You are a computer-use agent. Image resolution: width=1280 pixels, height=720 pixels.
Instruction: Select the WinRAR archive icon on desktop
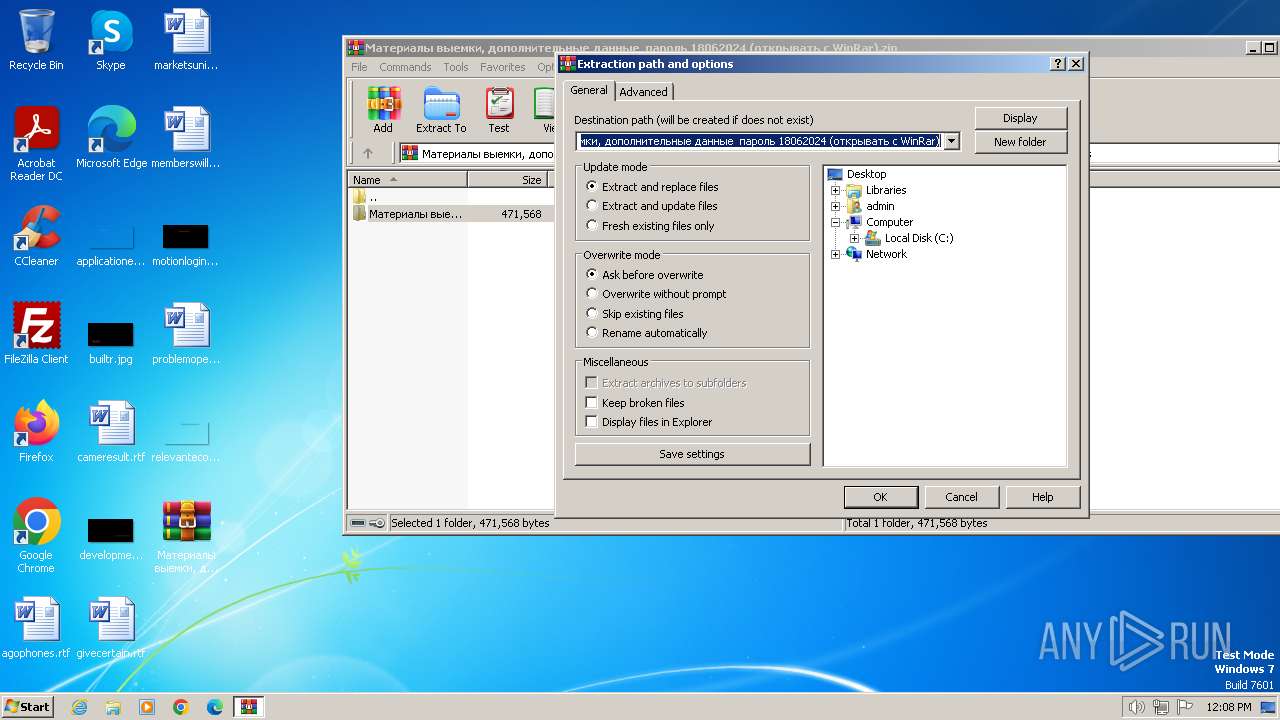pyautogui.click(x=186, y=536)
